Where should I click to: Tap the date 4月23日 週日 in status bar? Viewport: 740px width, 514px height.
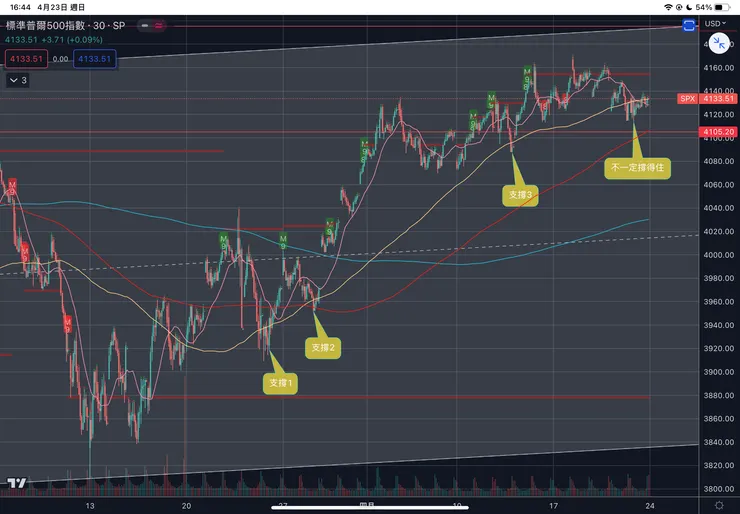[61, 7]
